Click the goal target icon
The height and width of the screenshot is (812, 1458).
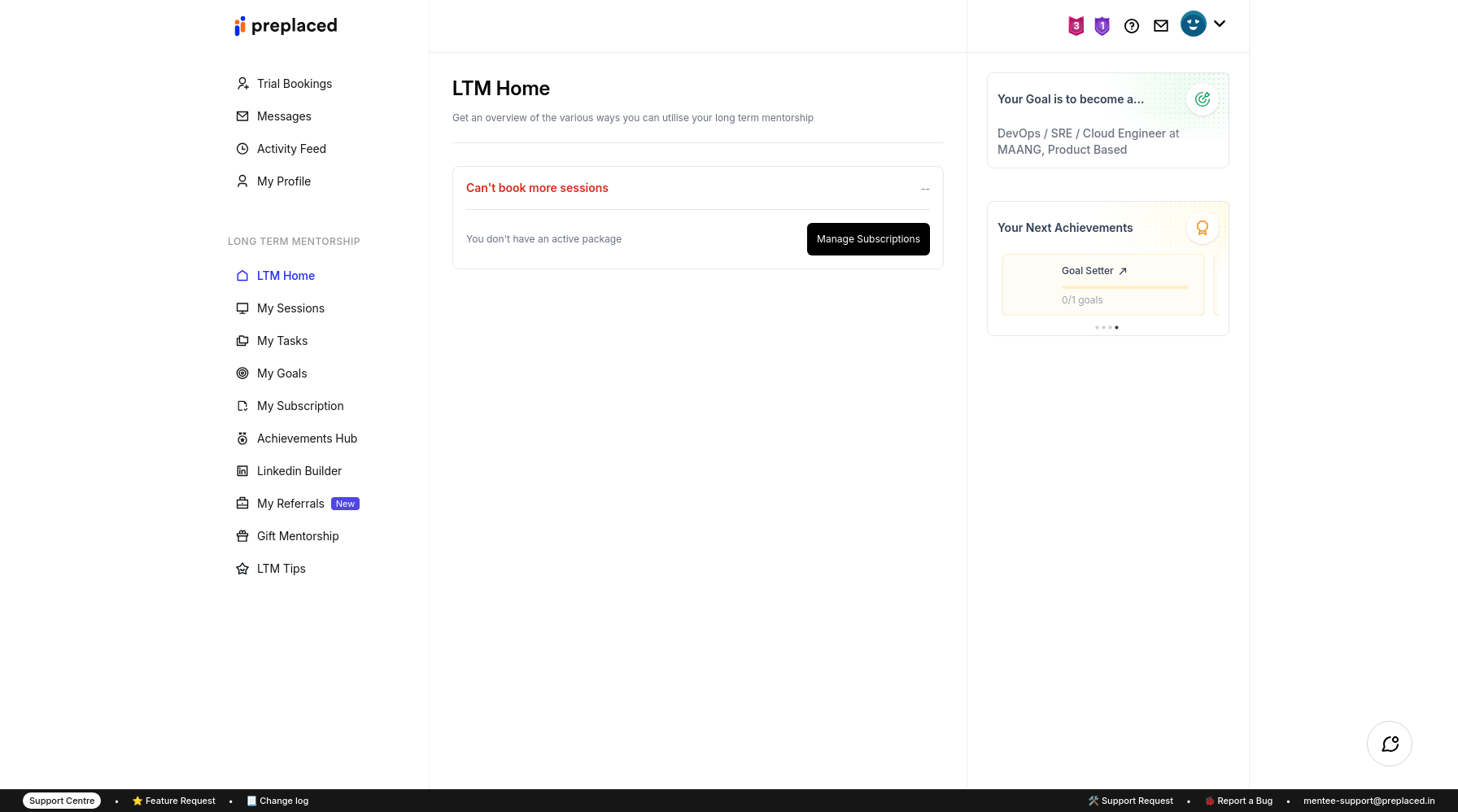click(1202, 99)
